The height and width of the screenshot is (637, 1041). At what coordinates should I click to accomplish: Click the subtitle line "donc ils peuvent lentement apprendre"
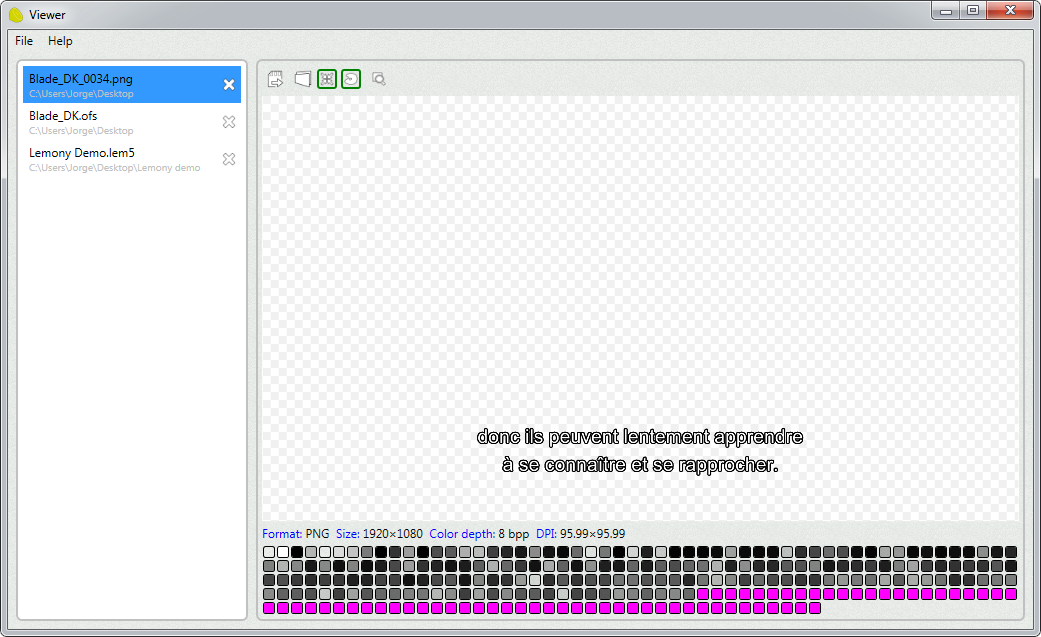[x=640, y=437]
